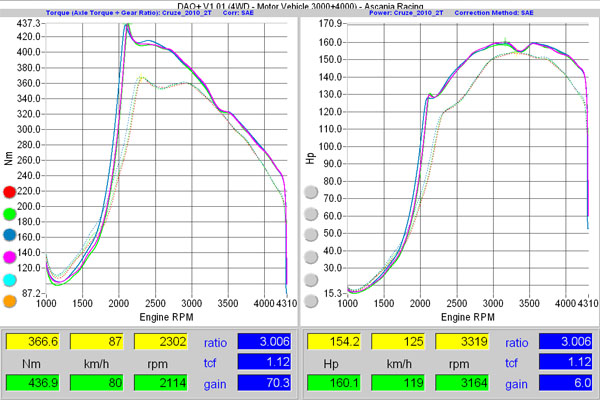Click the red run indicator circle
Screen dimensions: 600x400
pyautogui.click(x=10, y=191)
